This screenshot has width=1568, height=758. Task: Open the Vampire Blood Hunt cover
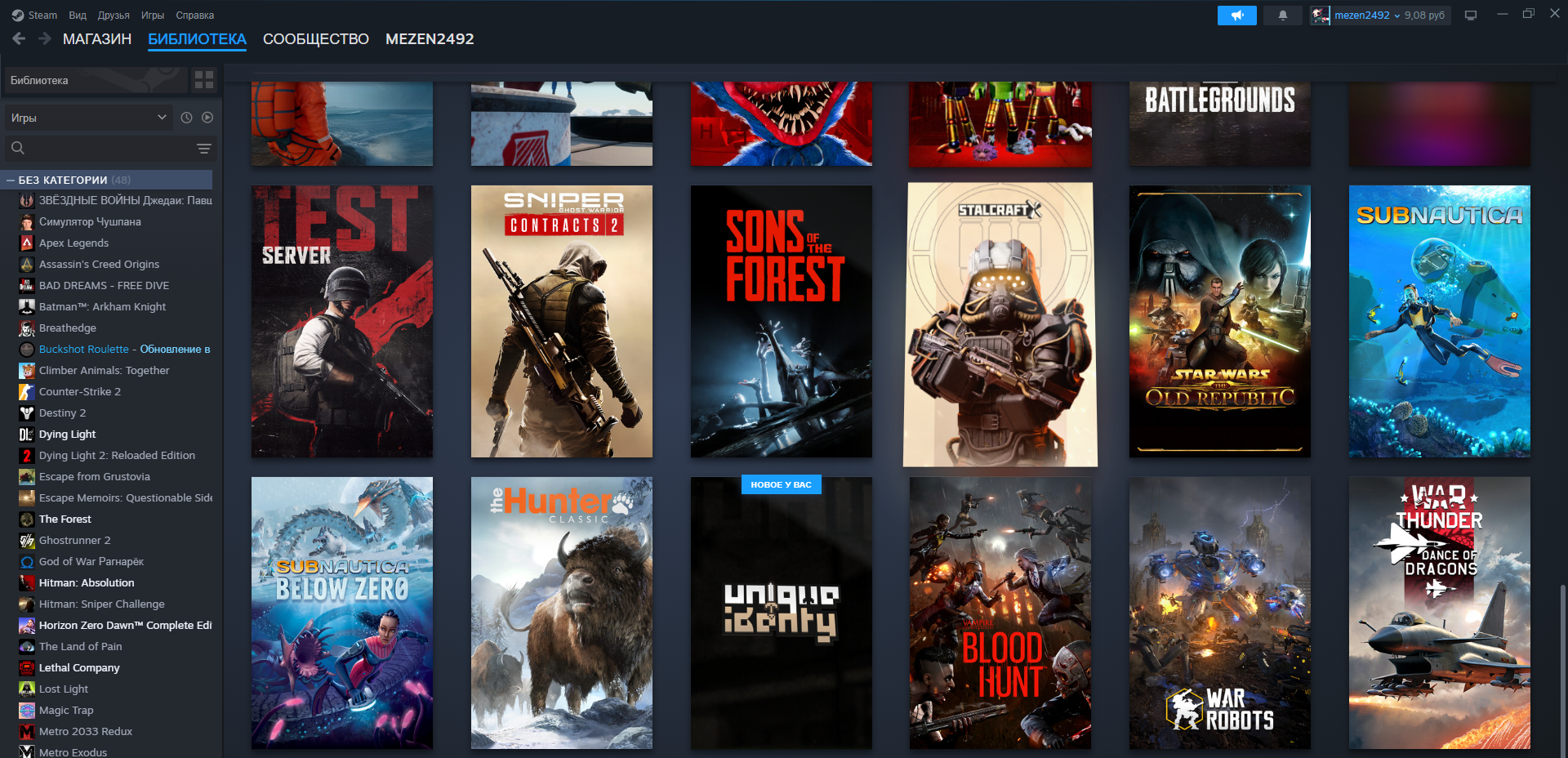[x=1000, y=613]
